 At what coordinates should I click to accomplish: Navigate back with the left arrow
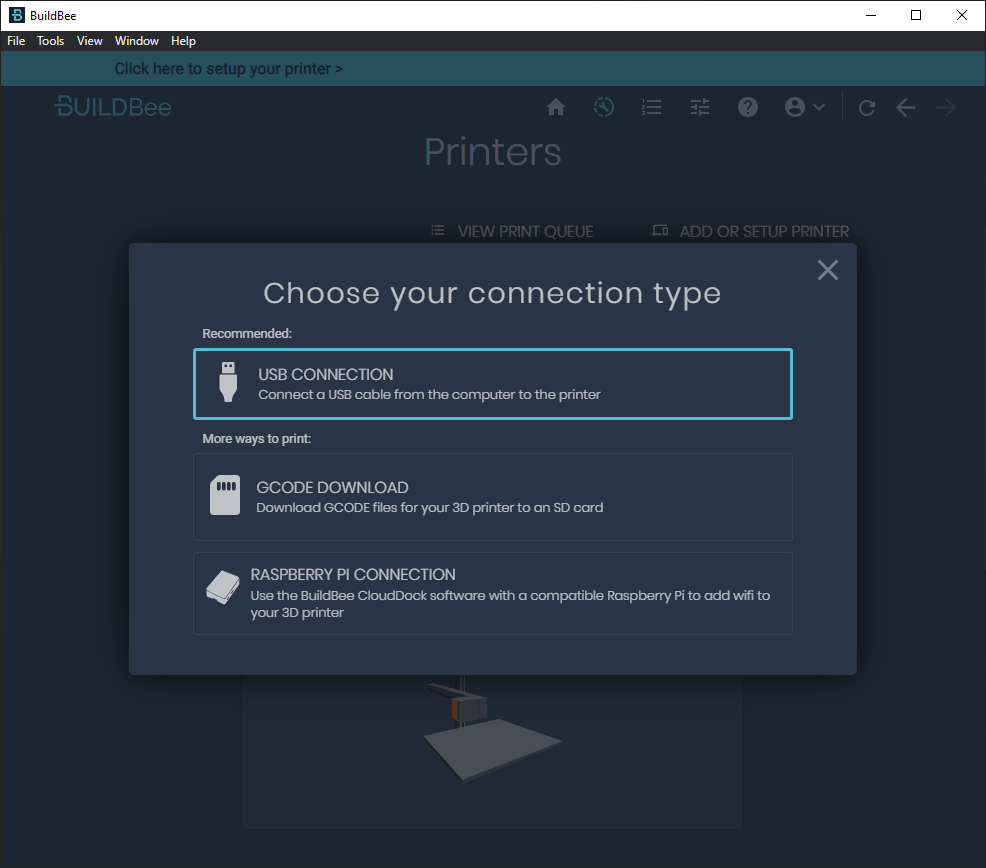[906, 108]
